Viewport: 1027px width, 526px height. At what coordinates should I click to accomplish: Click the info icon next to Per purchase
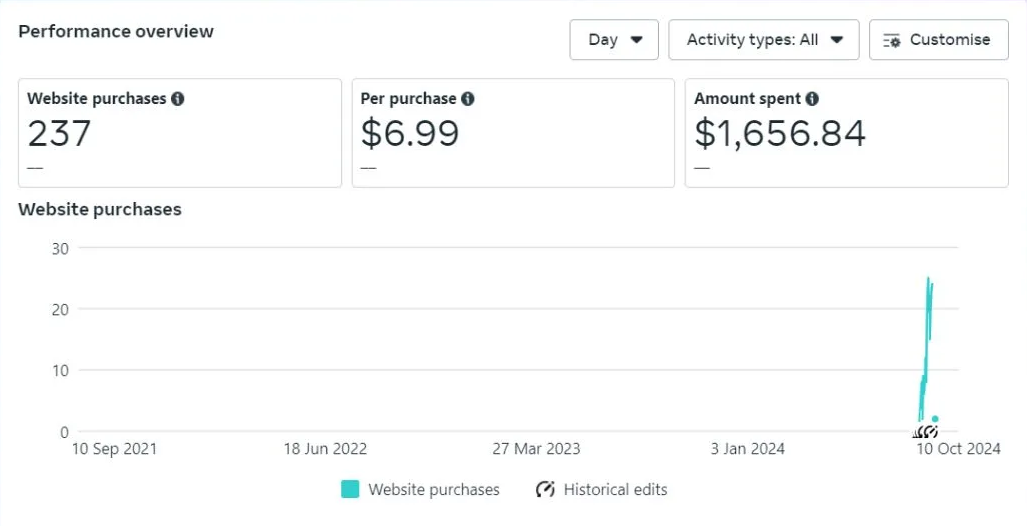point(468,99)
